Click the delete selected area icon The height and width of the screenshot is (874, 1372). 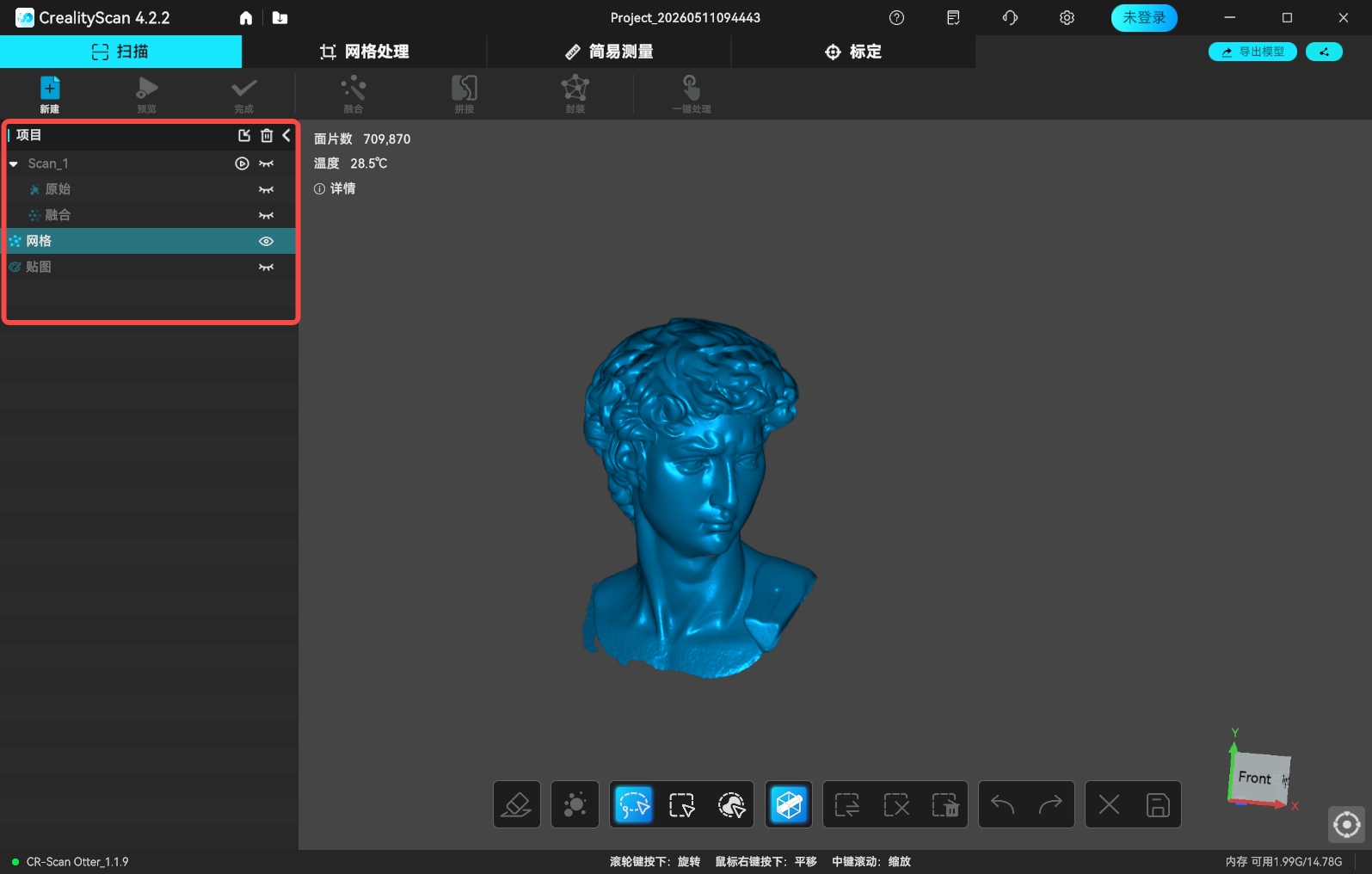(x=944, y=804)
